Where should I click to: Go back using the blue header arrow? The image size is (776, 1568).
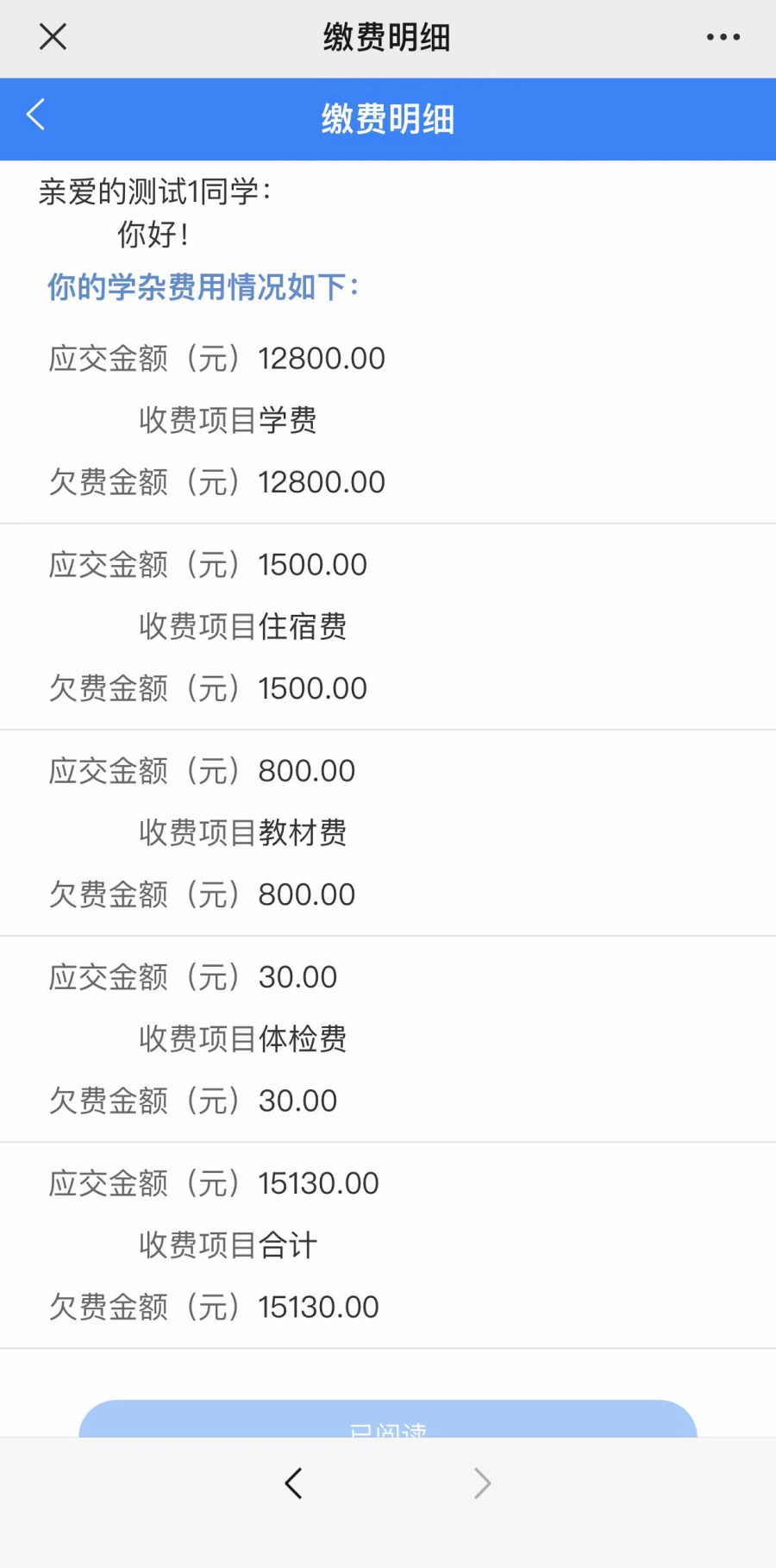[36, 115]
